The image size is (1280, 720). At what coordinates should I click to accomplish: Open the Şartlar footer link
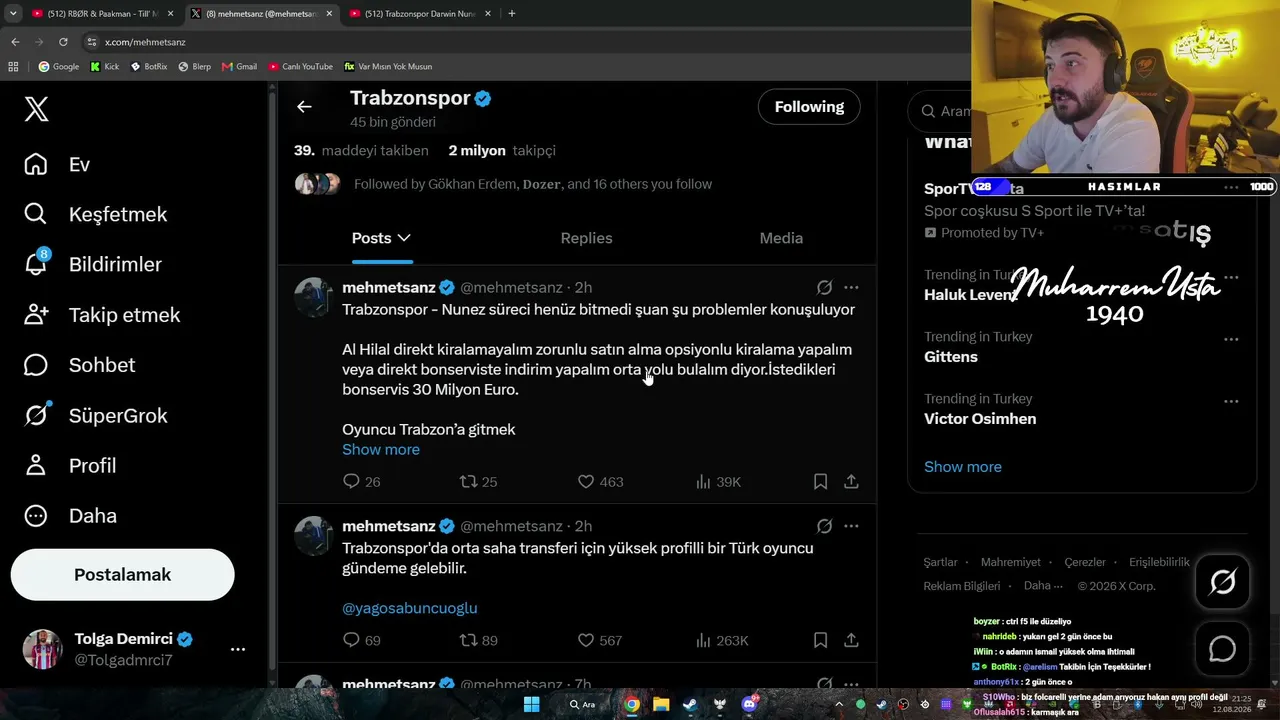tap(940, 562)
